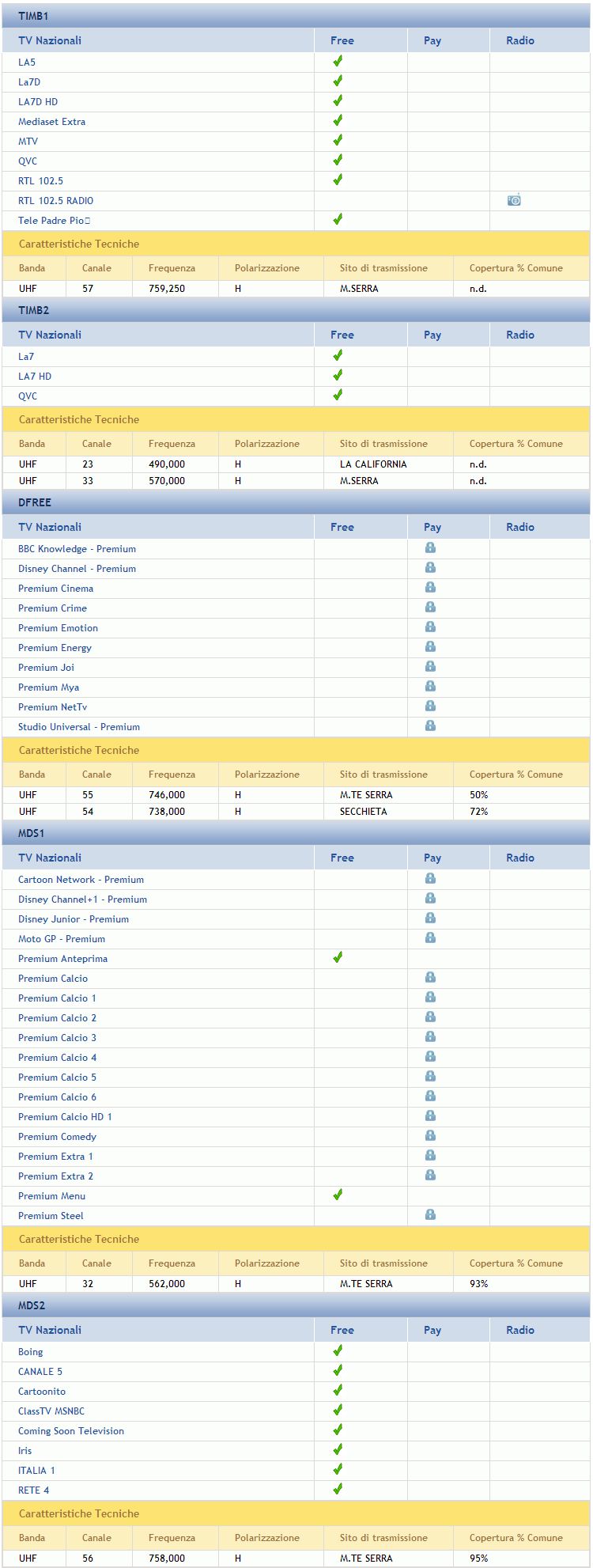Open the Premium Calcio 6 link
Image resolution: width=593 pixels, height=1568 pixels.
(x=57, y=1097)
